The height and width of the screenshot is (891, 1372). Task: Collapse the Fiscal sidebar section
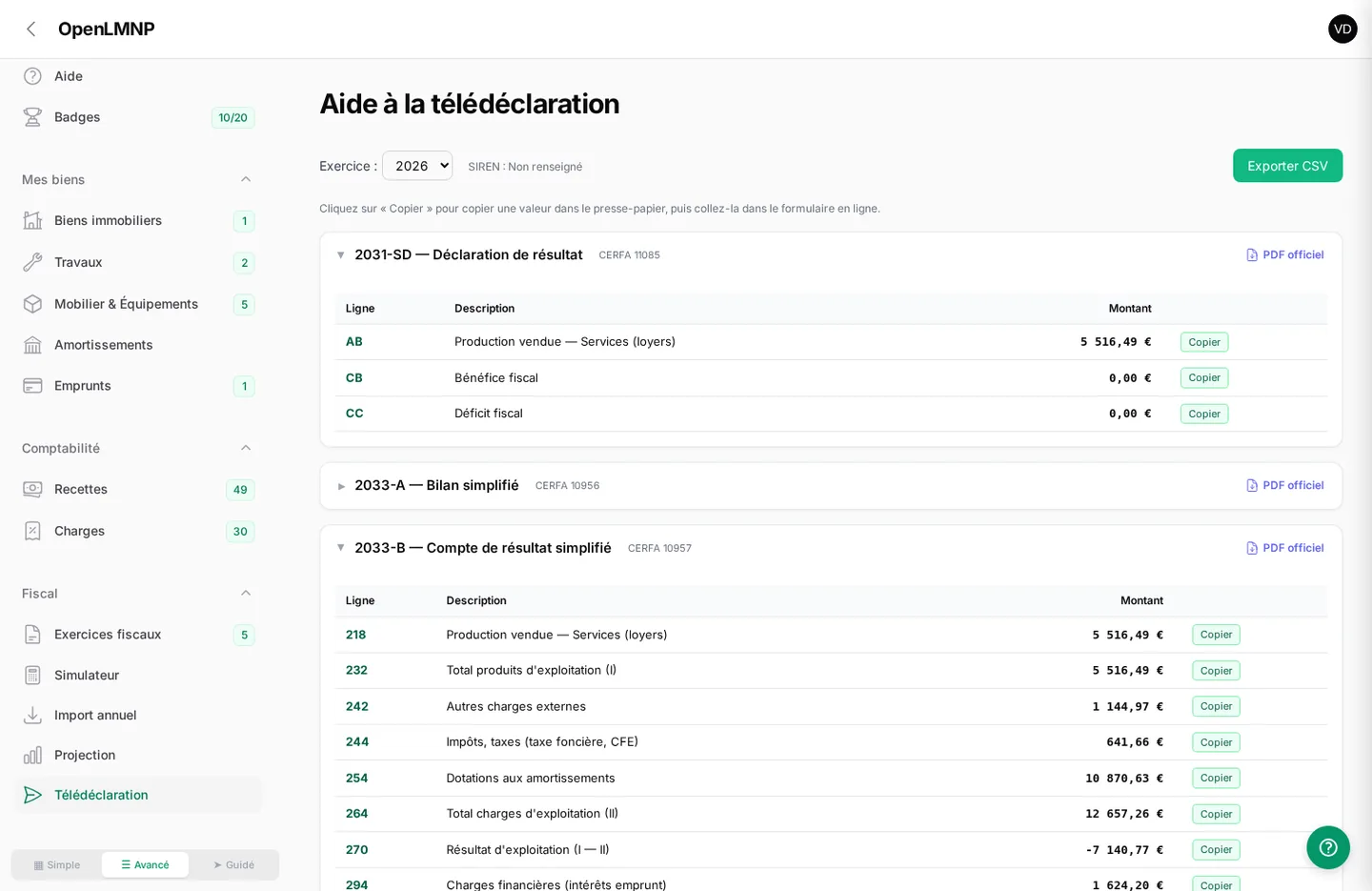[246, 594]
